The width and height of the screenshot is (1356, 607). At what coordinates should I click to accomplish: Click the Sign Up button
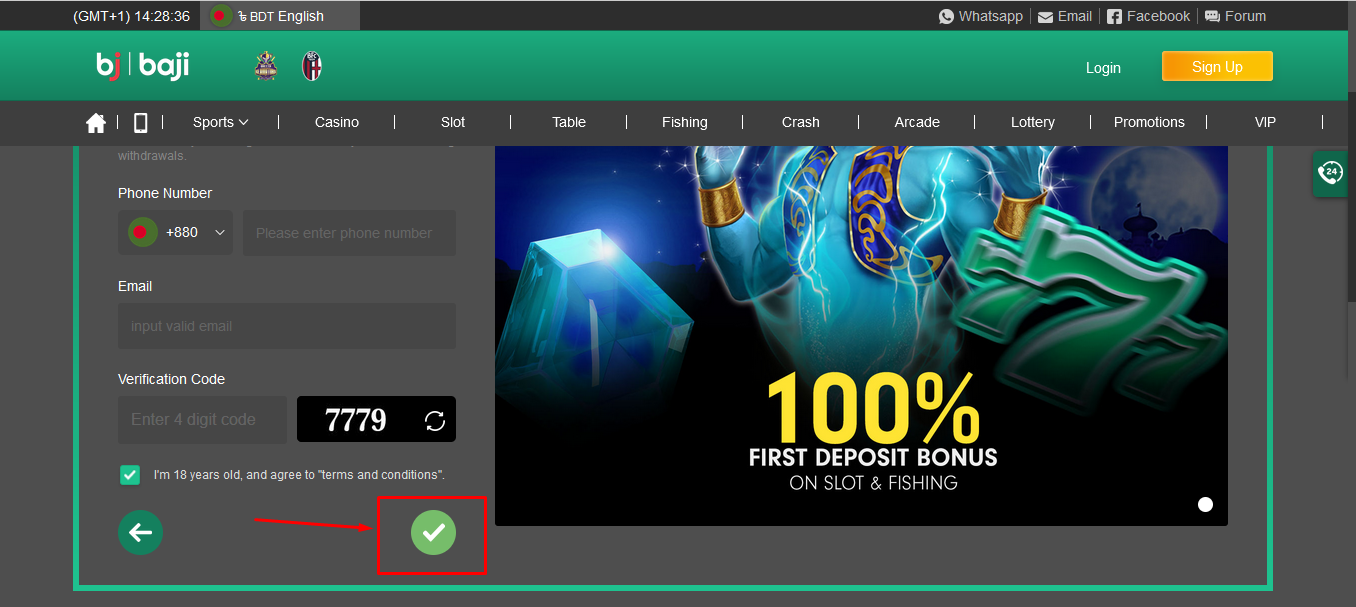pos(1217,67)
